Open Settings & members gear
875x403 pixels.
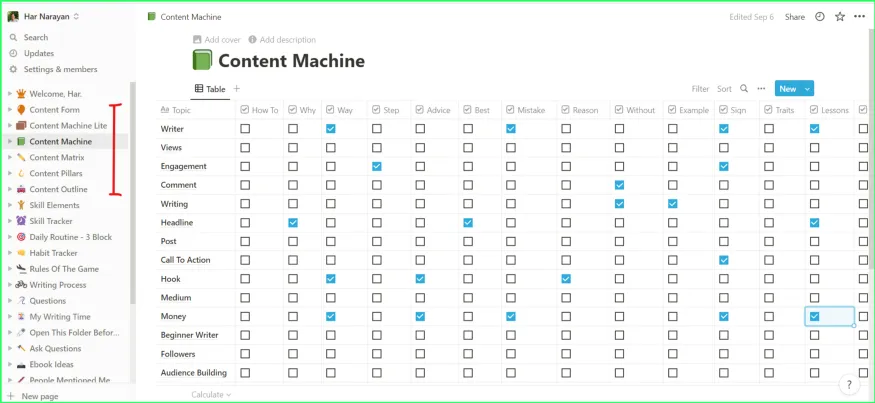point(60,69)
